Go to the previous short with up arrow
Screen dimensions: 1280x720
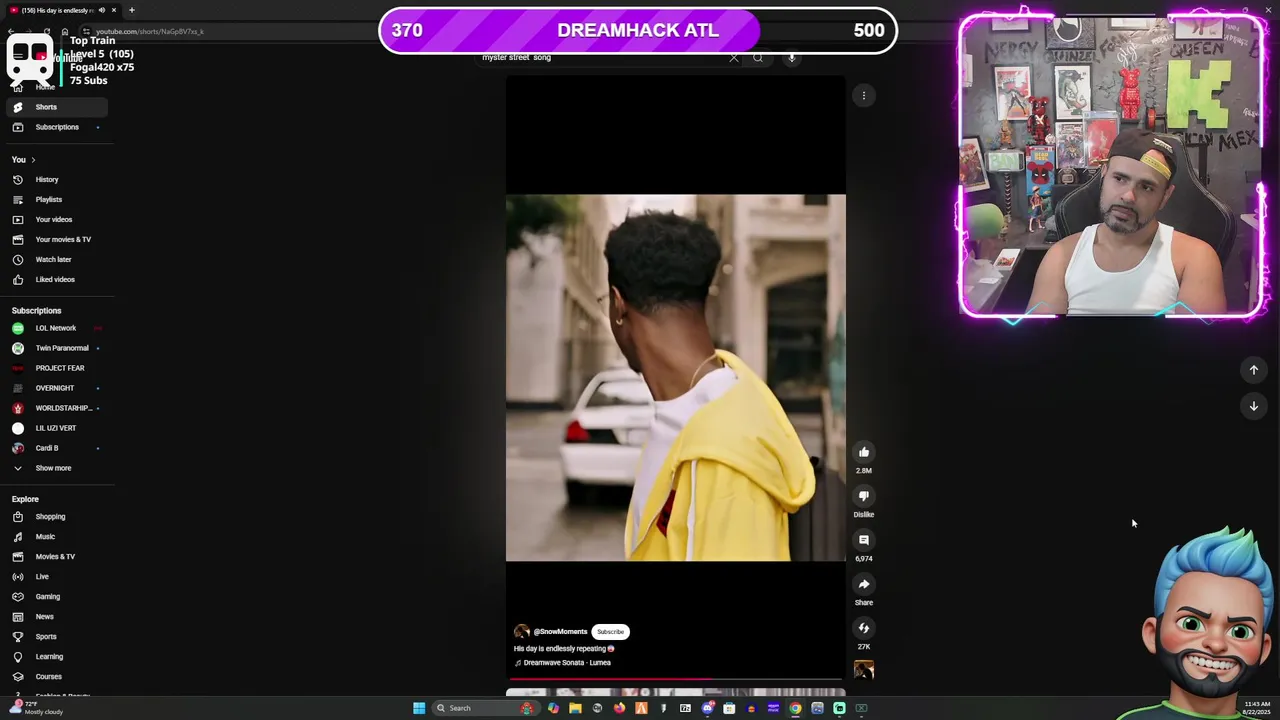[x=1254, y=370]
